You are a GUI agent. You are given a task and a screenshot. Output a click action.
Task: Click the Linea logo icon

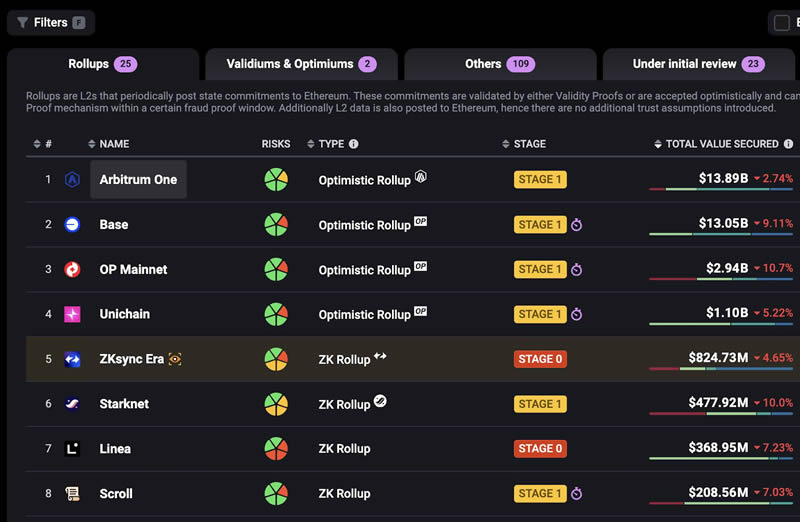[72, 449]
